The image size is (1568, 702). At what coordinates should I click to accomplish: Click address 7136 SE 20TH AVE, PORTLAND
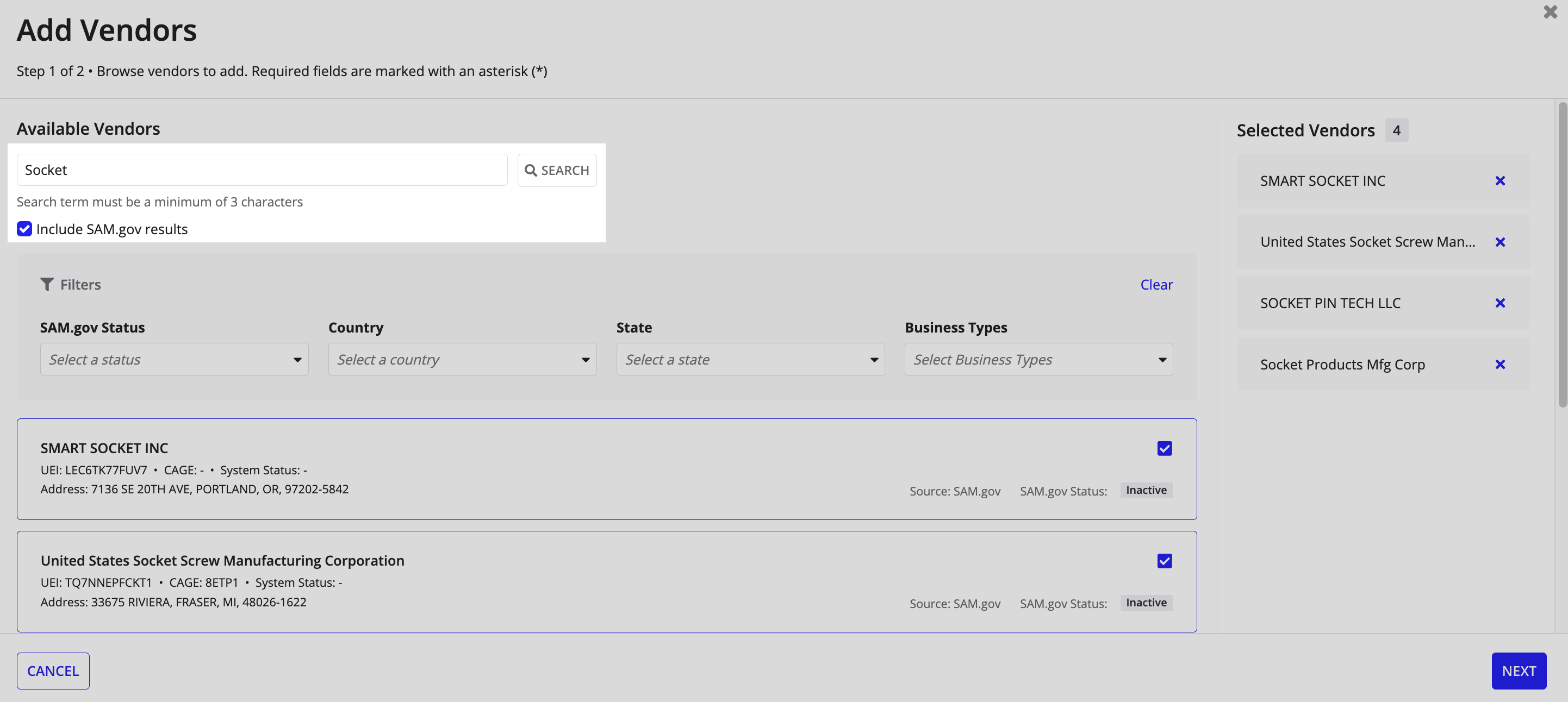(194, 489)
